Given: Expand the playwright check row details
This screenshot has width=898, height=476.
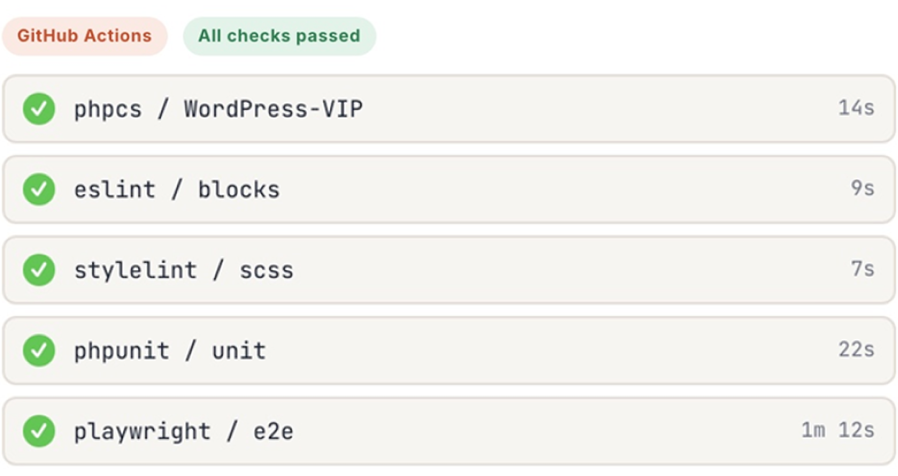Looking at the screenshot, I should click(449, 431).
